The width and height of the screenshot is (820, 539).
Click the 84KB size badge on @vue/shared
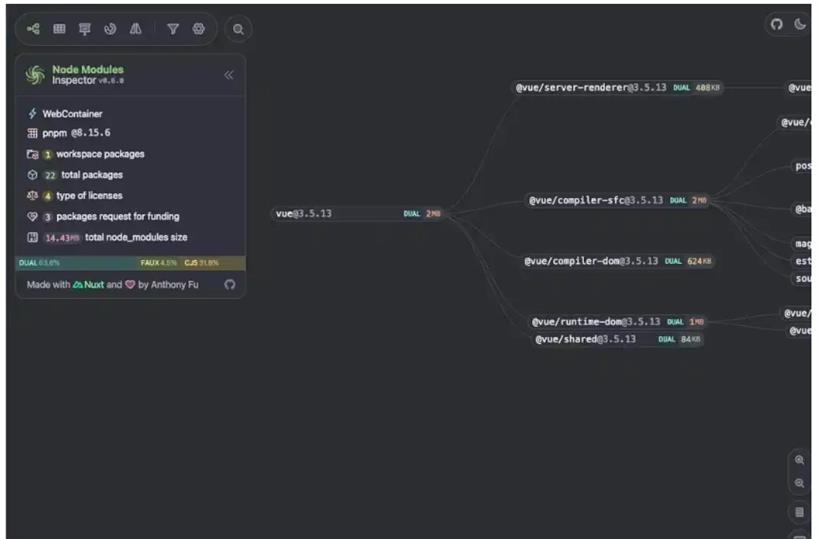(x=690, y=339)
